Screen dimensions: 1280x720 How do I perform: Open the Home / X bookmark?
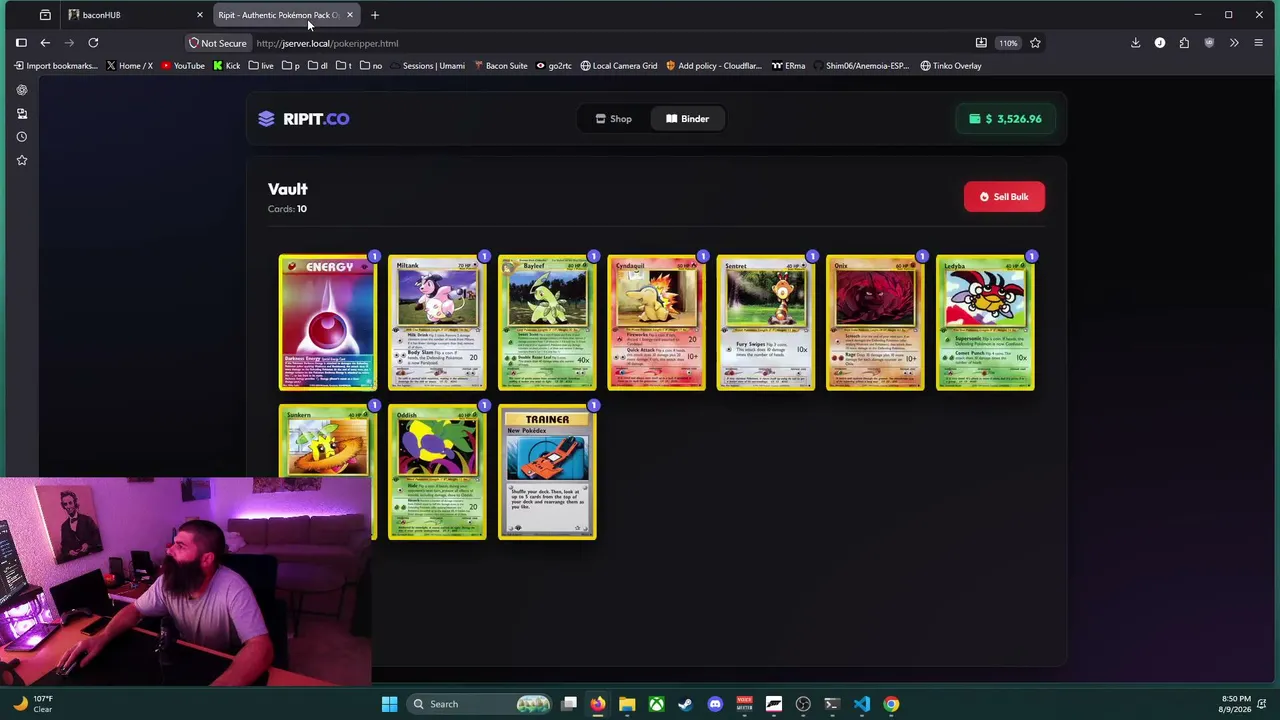coord(129,66)
